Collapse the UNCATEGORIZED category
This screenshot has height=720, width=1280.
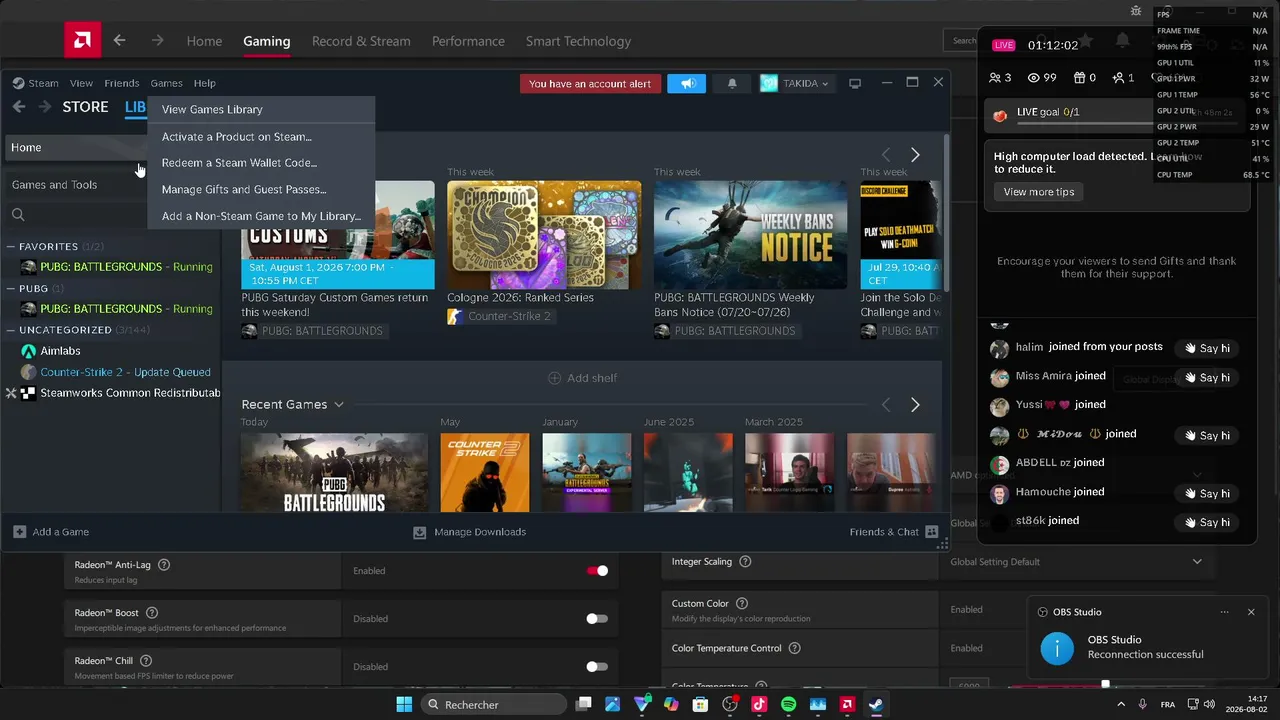pyautogui.click(x=11, y=330)
